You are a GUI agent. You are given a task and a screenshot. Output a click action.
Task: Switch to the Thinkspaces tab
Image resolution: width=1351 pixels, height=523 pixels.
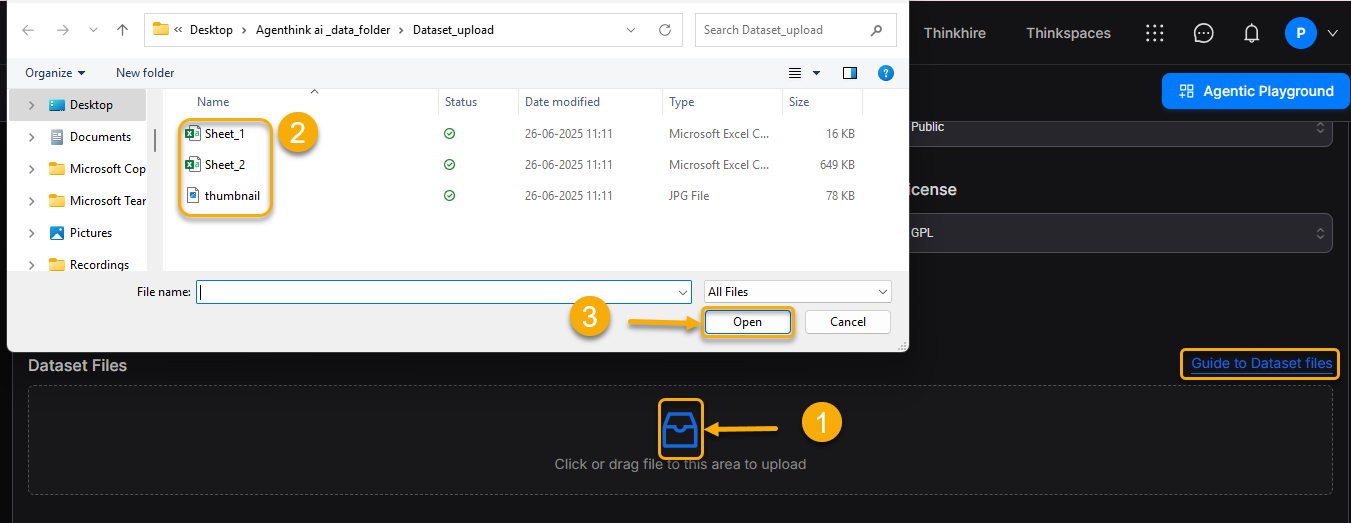point(1068,33)
